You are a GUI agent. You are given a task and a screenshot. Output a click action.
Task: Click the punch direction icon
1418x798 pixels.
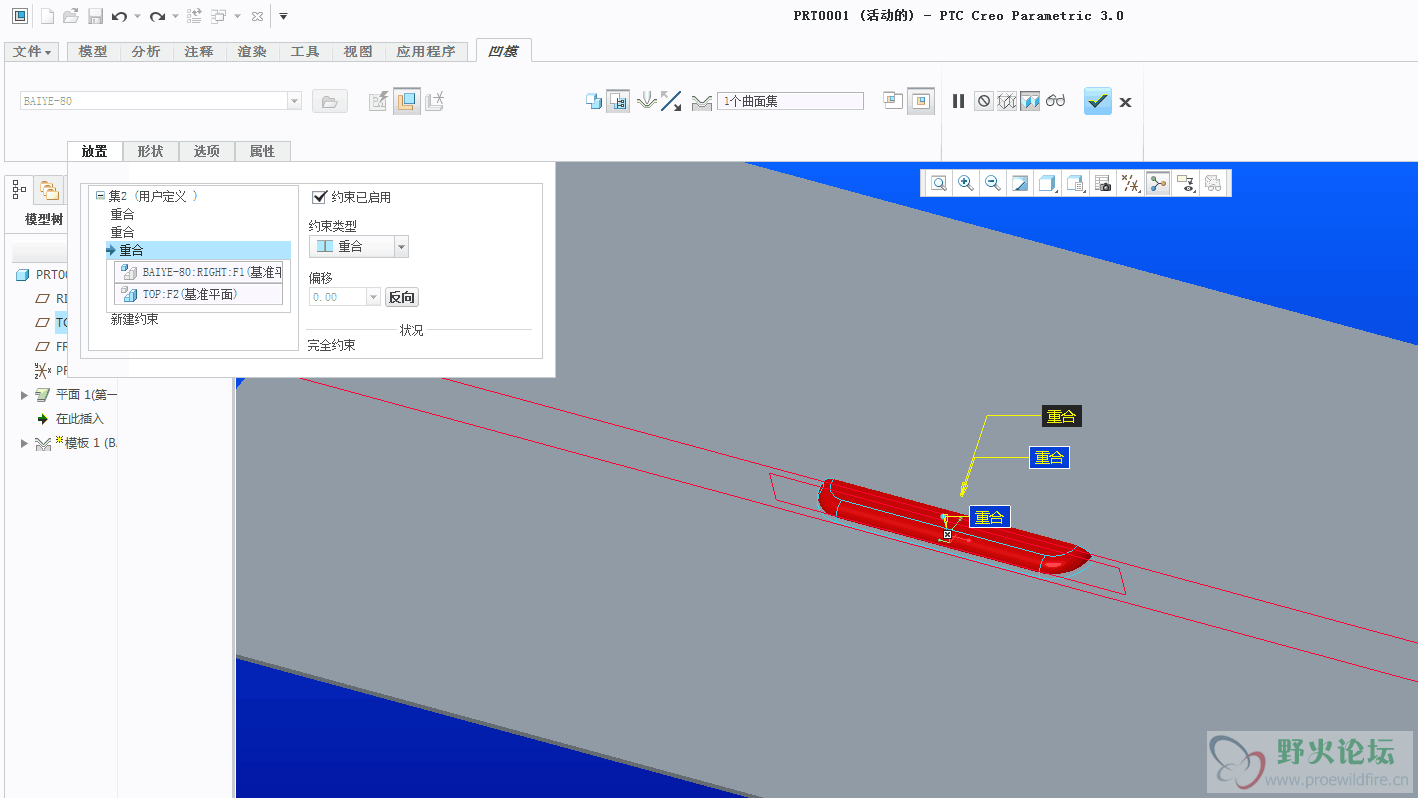pyautogui.click(x=647, y=101)
